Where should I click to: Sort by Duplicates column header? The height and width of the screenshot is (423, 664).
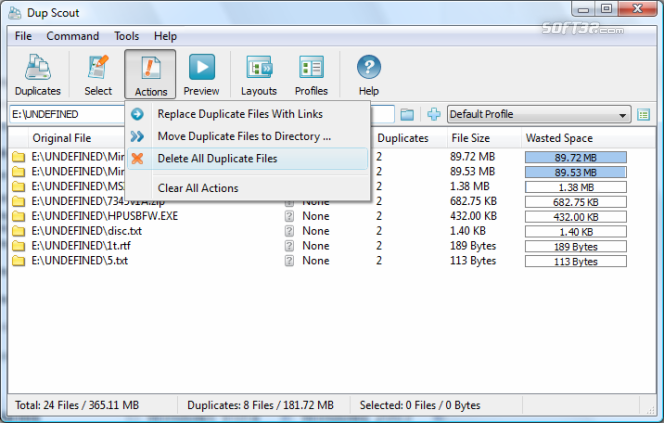[403, 138]
